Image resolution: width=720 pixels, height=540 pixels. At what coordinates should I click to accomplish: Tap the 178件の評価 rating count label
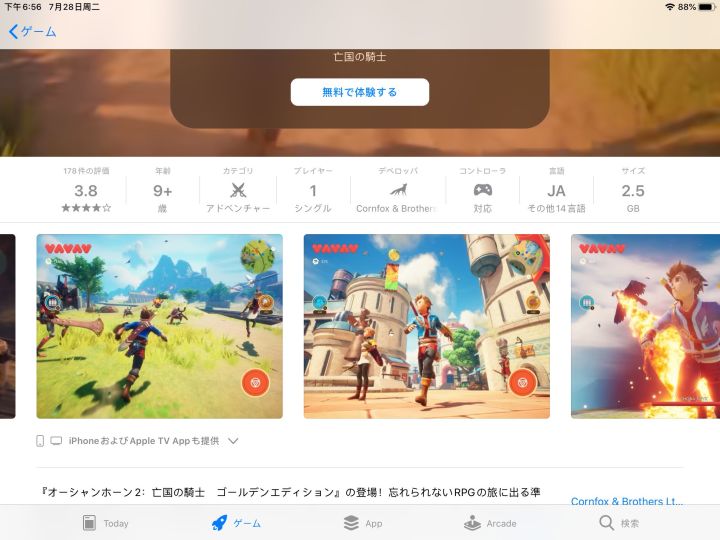pyautogui.click(x=86, y=171)
